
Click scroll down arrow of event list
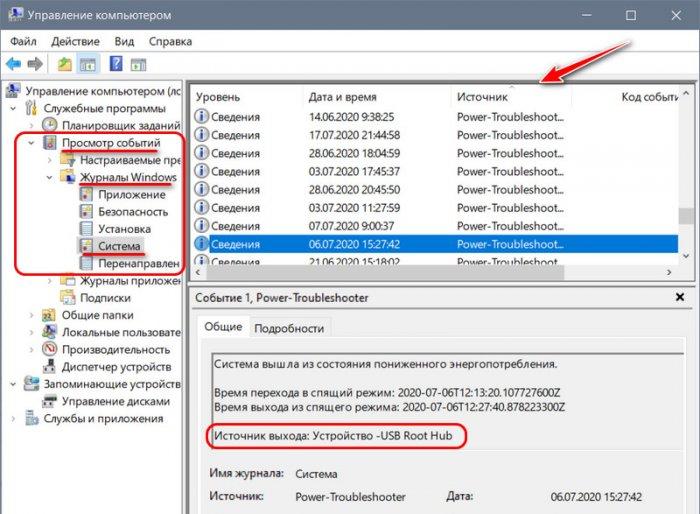pyautogui.click(x=686, y=256)
